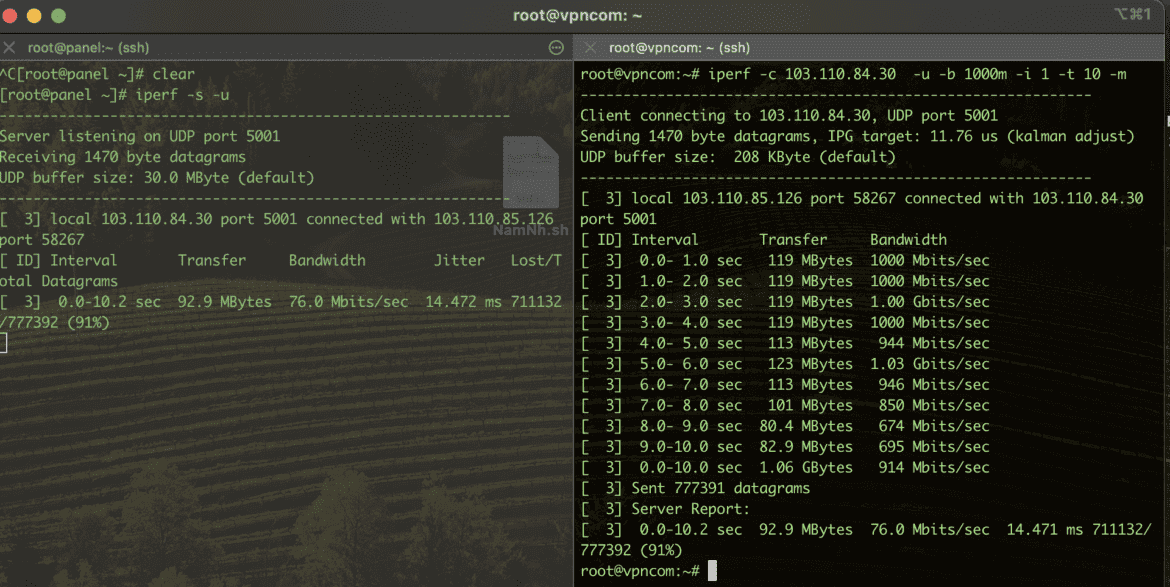Click the activity indicator icon on root@panel tab
This screenshot has width=1170, height=587.
(x=557, y=47)
